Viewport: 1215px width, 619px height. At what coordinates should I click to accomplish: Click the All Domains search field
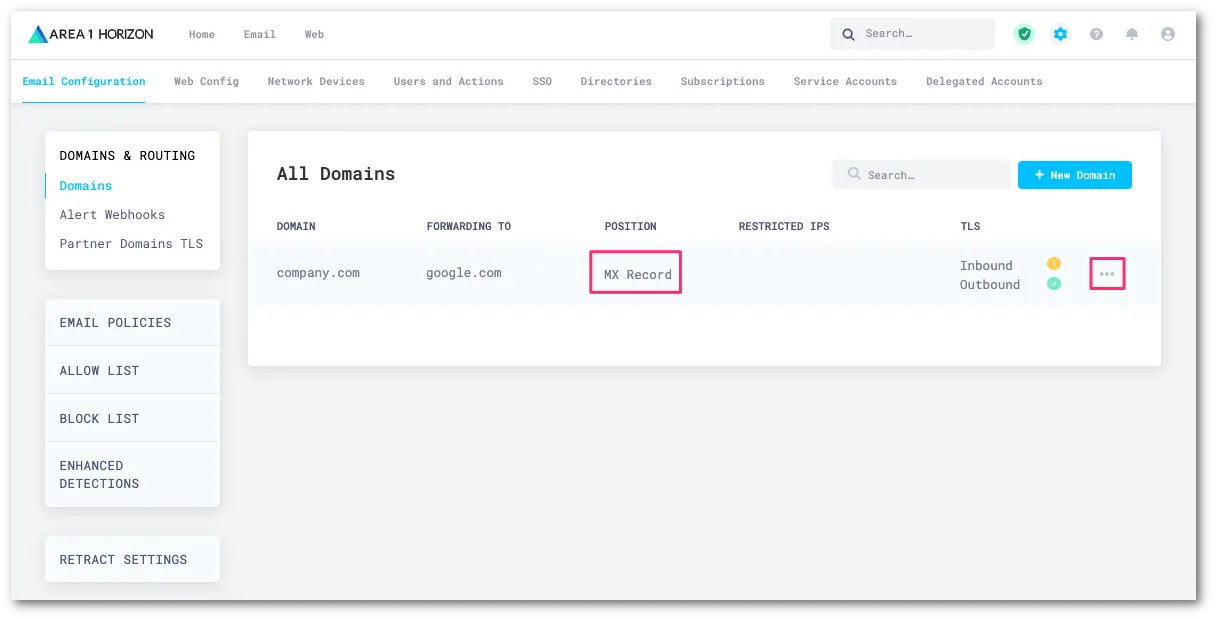click(x=920, y=174)
